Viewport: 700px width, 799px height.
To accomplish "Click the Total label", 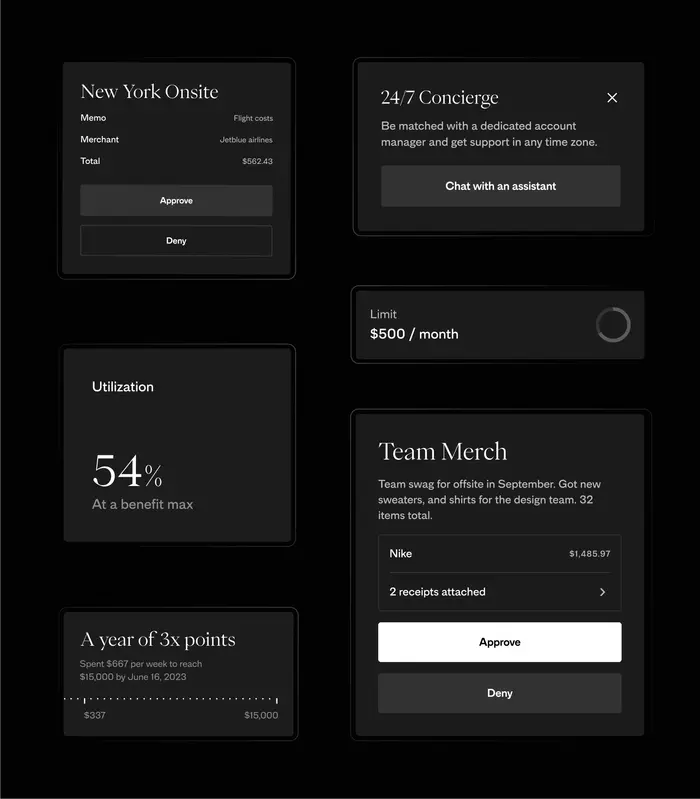I will click(x=90, y=161).
